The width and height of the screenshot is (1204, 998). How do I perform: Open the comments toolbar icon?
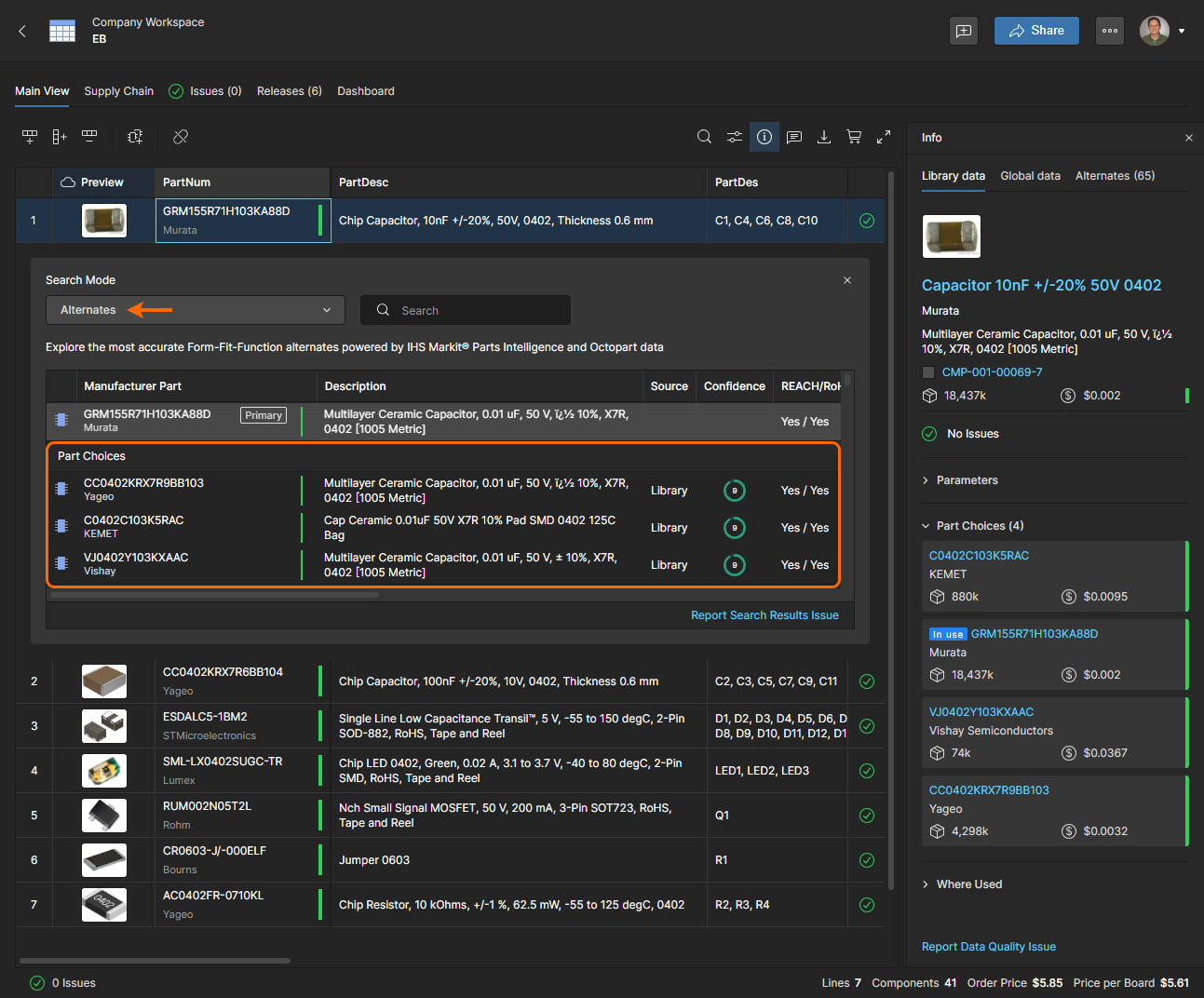tap(794, 137)
